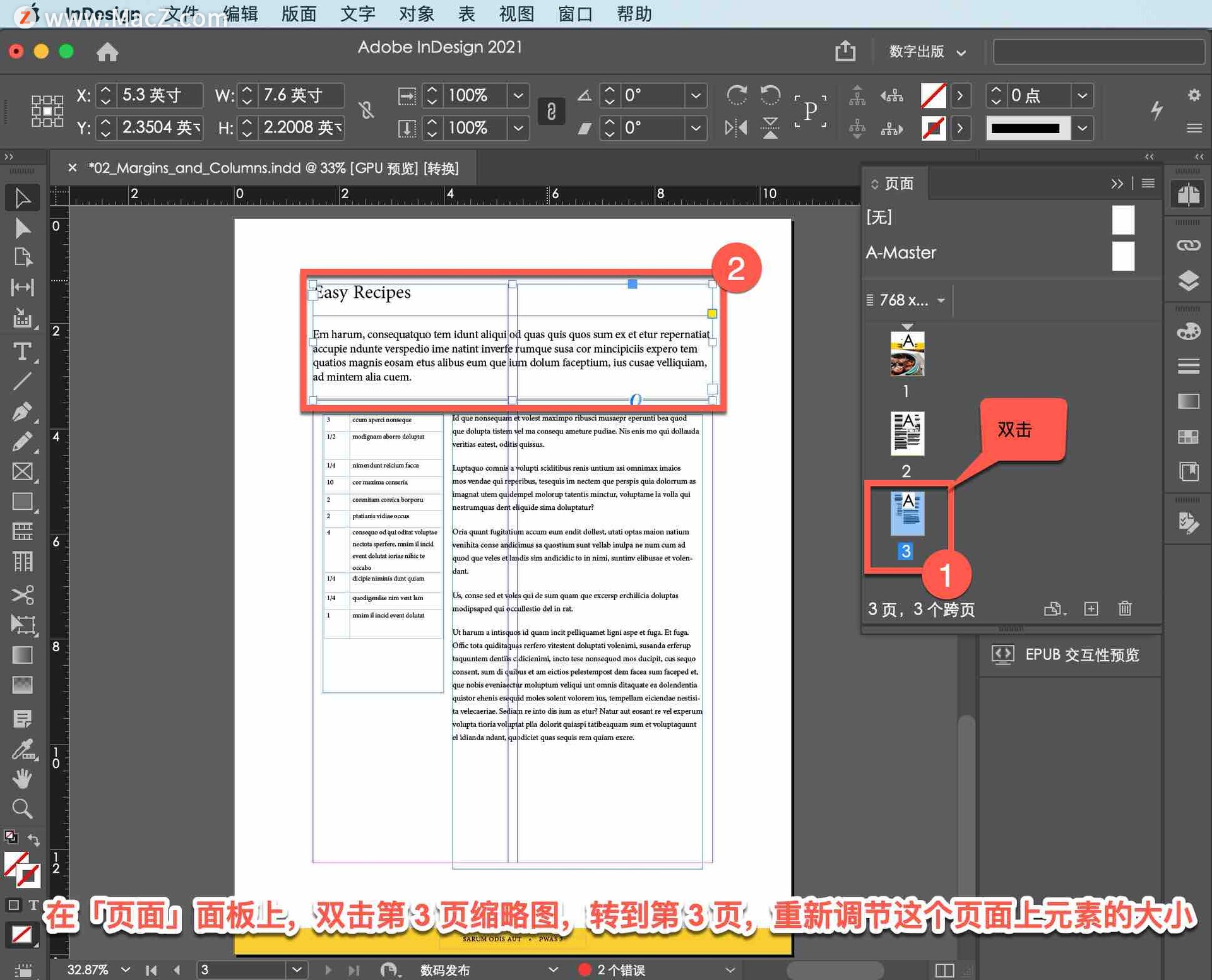Image resolution: width=1212 pixels, height=980 pixels.
Task: Select the Scissors tool
Action: point(22,594)
